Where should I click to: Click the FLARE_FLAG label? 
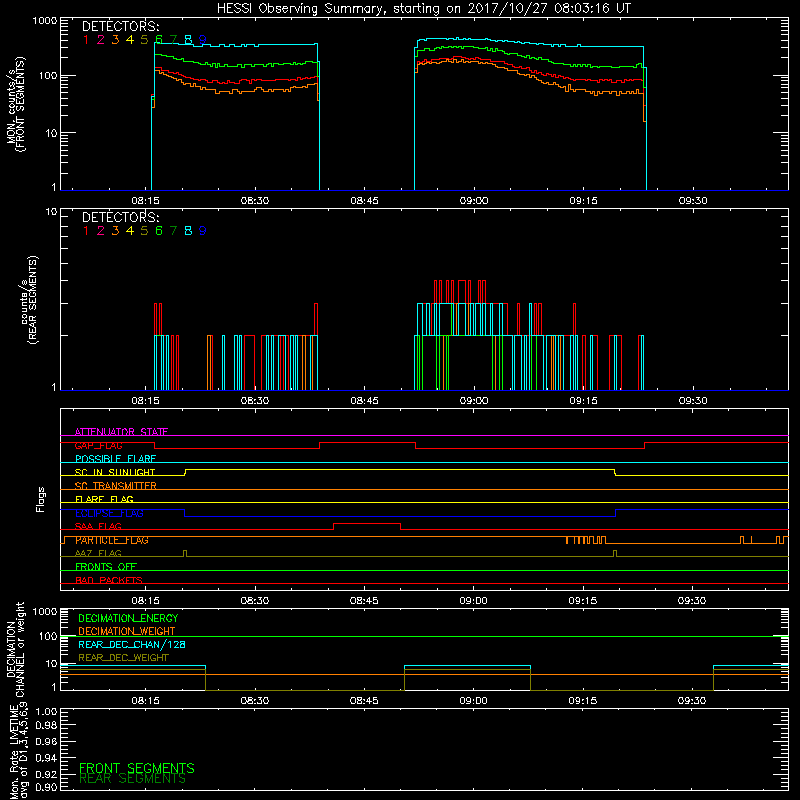coord(104,499)
